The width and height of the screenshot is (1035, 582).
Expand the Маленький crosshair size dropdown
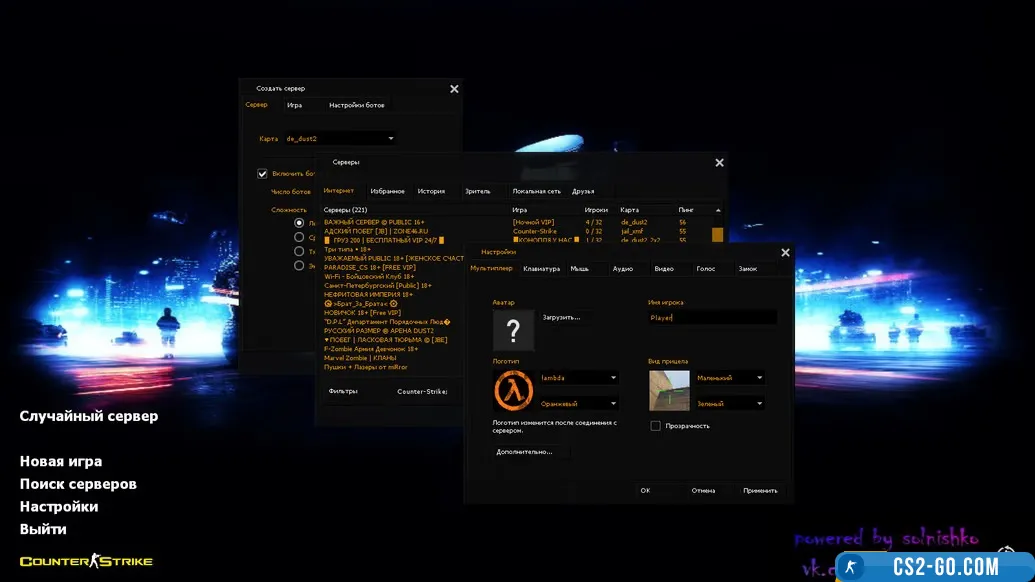760,378
